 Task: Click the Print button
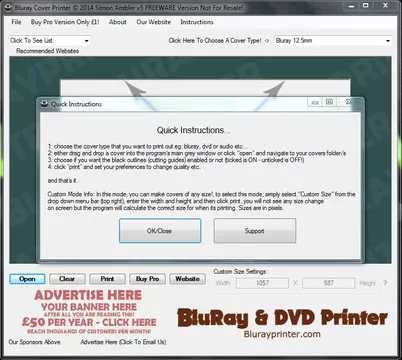(107, 279)
